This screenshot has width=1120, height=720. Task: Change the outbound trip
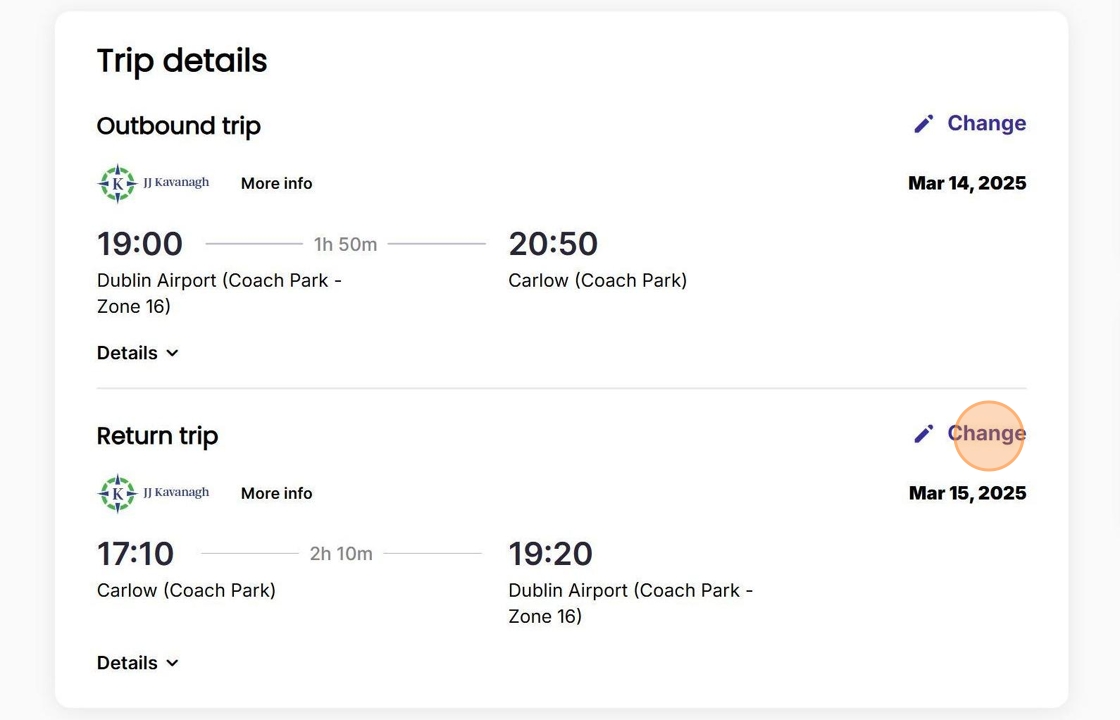(985, 123)
